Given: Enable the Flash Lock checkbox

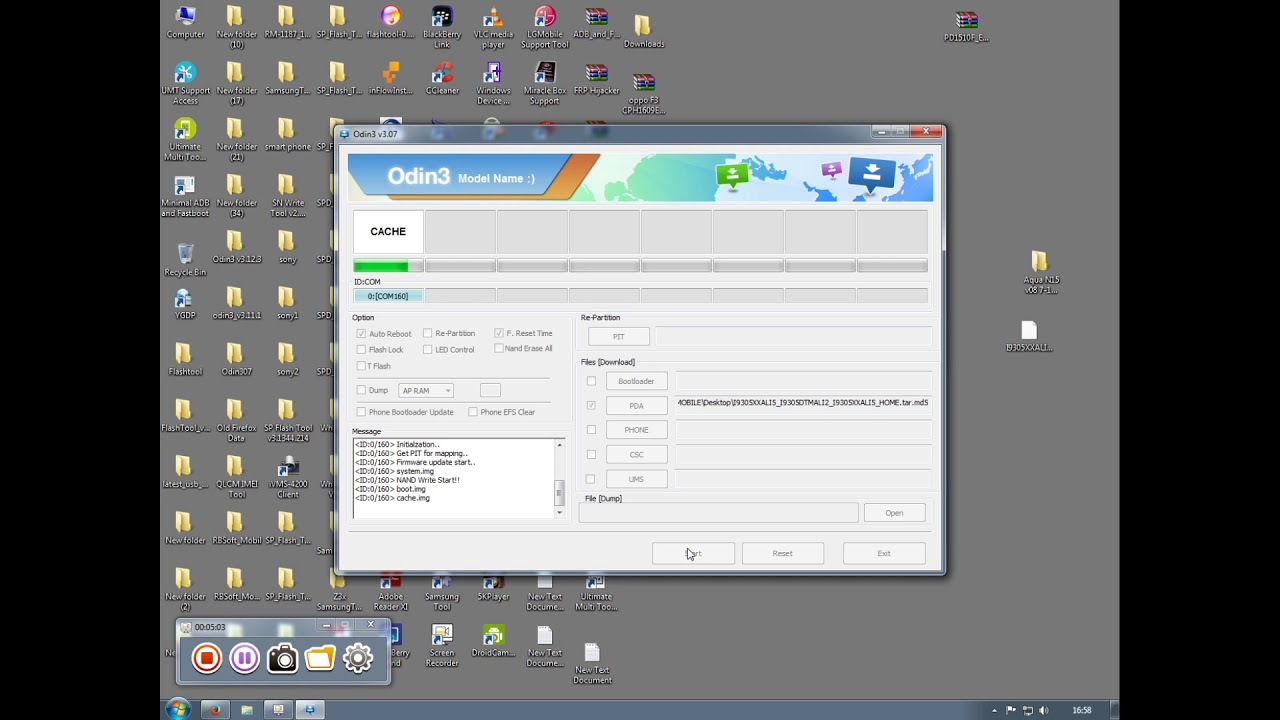Looking at the screenshot, I should [x=361, y=350].
